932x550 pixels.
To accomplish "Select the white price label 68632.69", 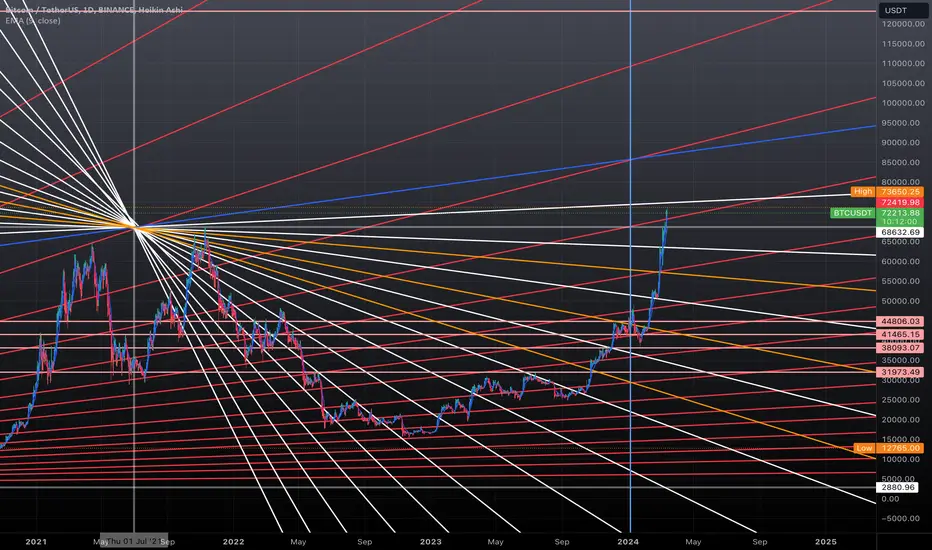I will pos(900,232).
